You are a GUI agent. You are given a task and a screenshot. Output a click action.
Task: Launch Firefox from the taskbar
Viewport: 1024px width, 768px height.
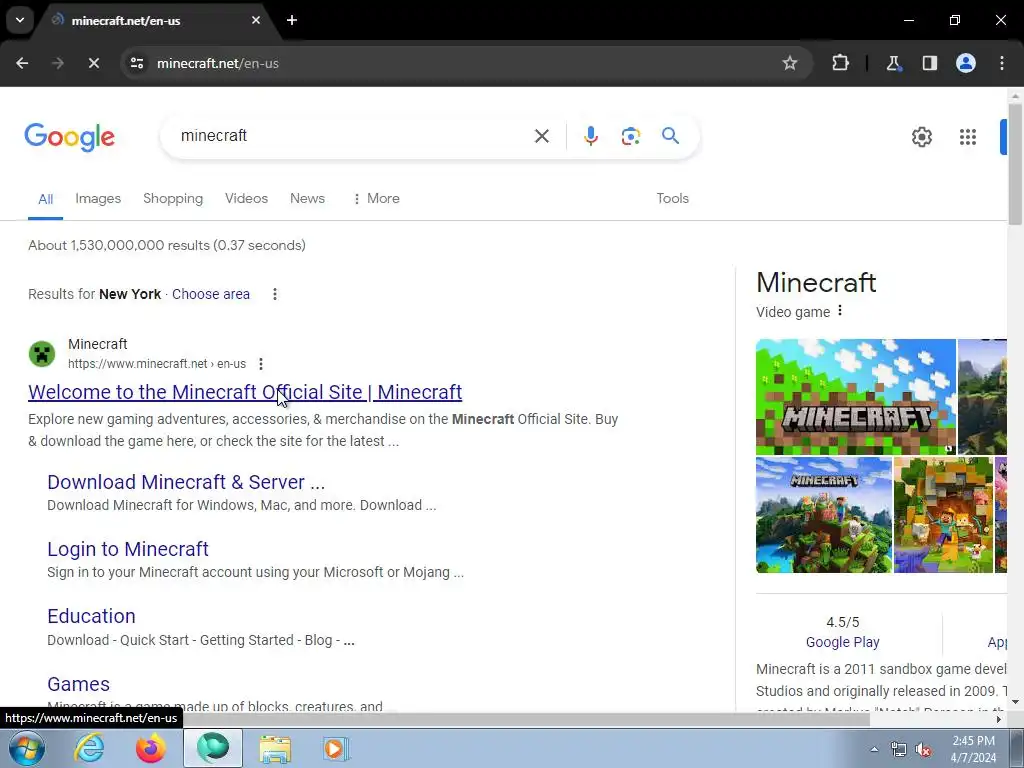(151, 748)
